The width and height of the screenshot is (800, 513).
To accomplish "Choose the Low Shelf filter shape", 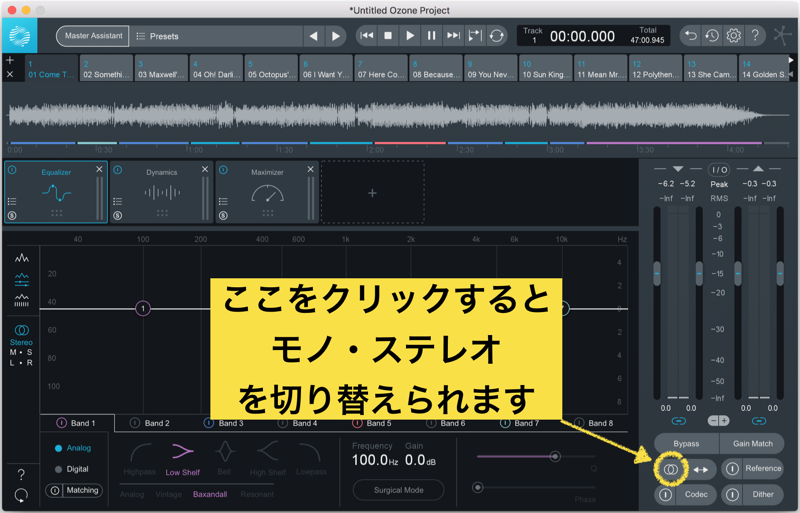I will tap(182, 459).
